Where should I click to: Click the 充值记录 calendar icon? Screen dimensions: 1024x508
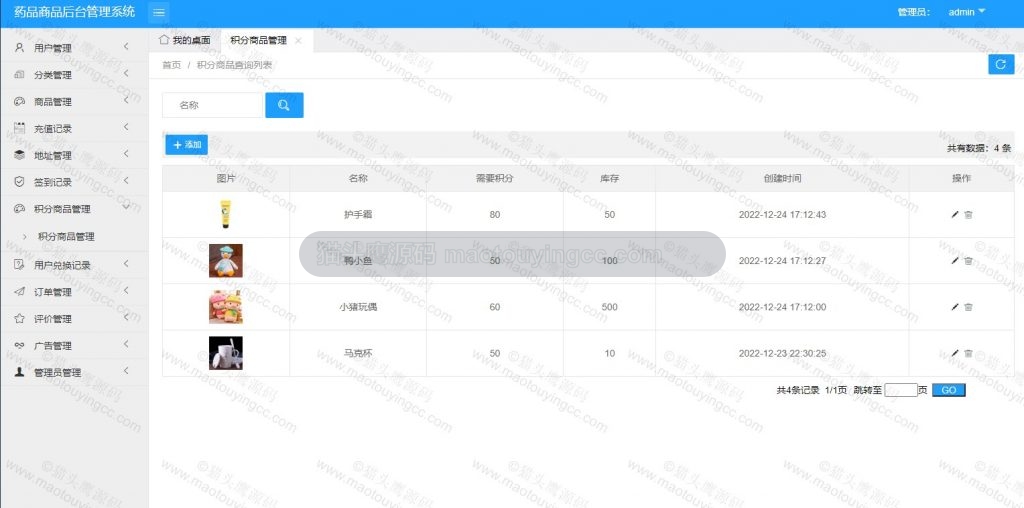(20, 128)
